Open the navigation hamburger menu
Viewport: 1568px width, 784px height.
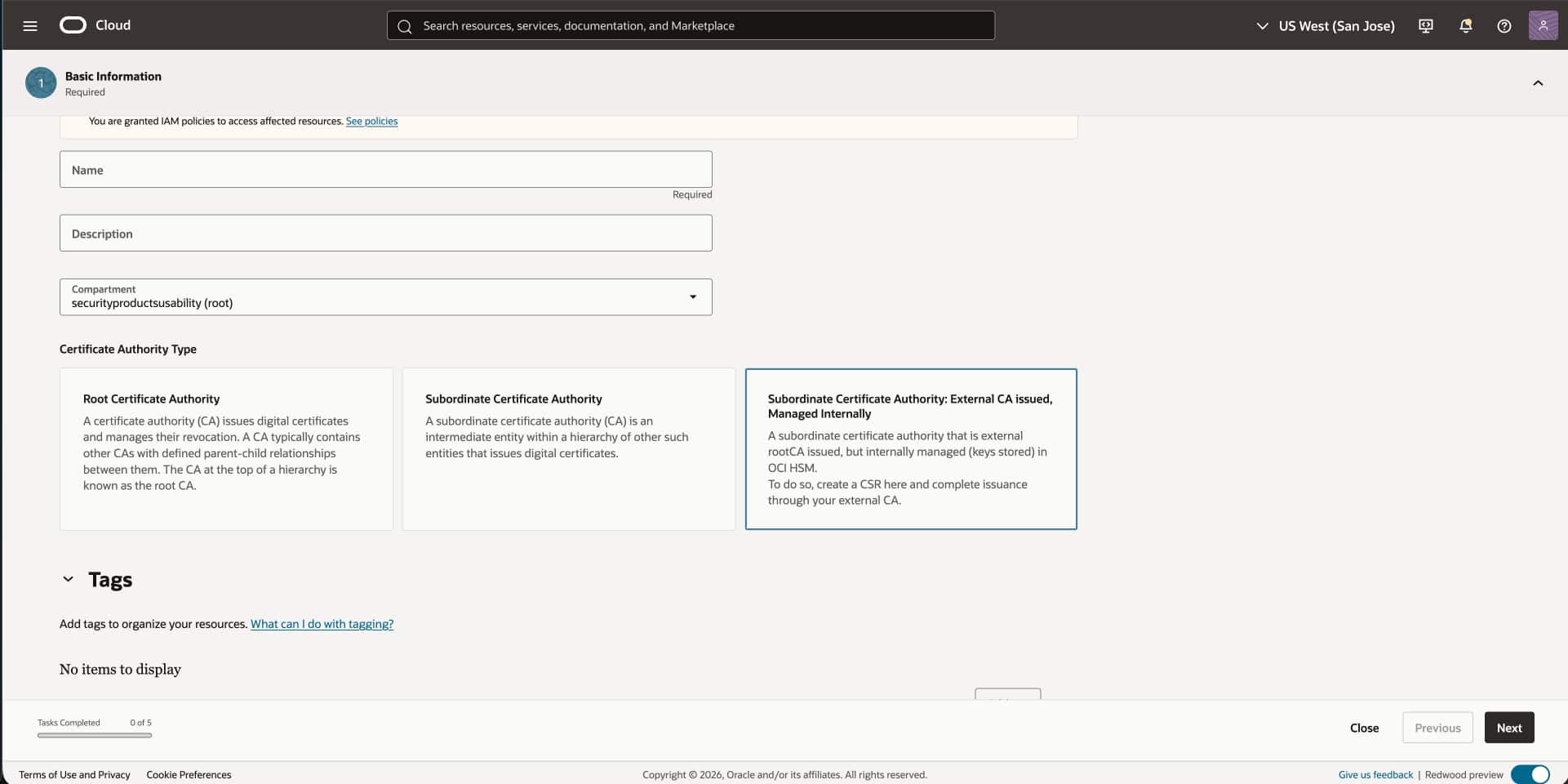[x=30, y=25]
